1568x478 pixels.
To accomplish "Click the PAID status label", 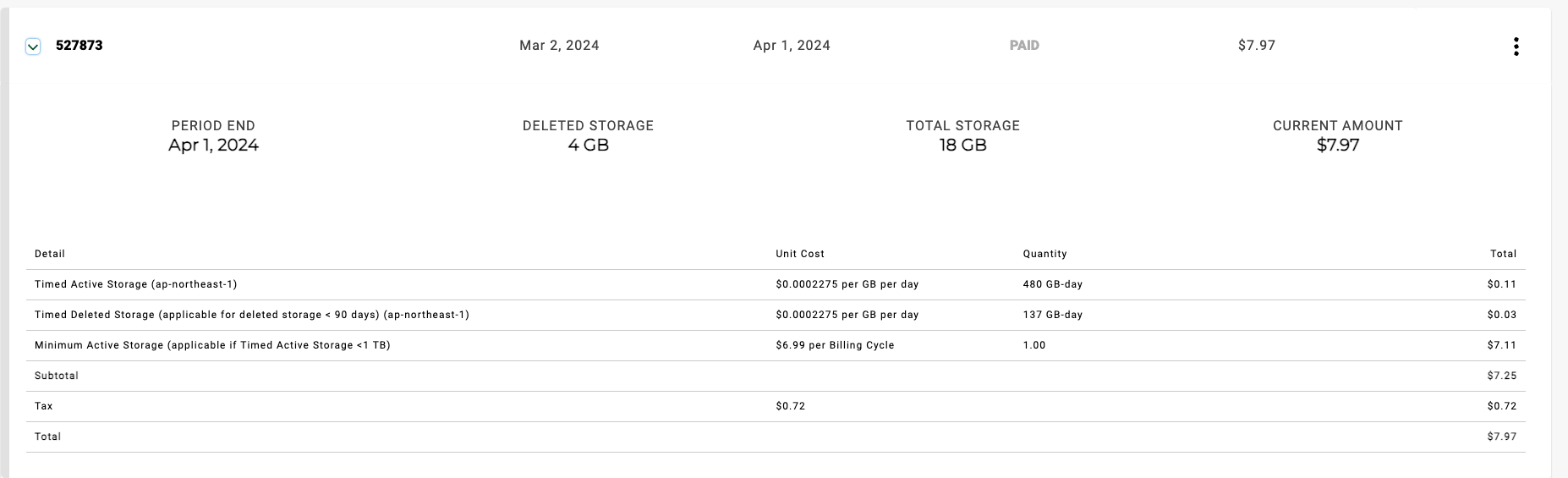I will [1024, 46].
